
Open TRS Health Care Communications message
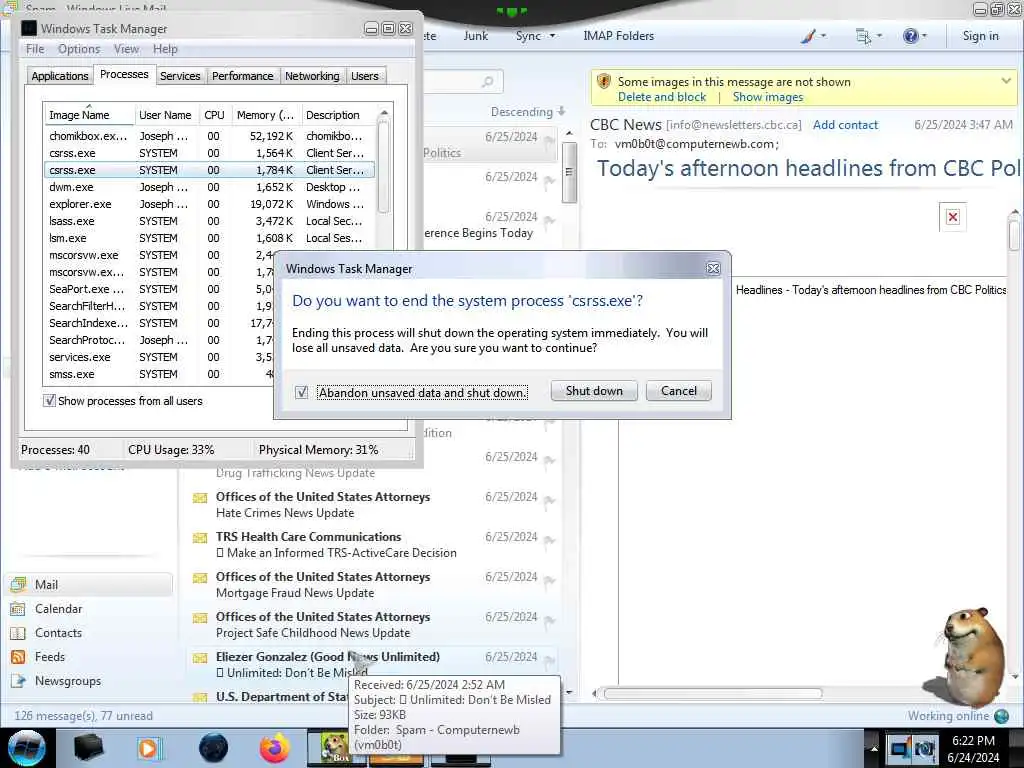[372, 545]
